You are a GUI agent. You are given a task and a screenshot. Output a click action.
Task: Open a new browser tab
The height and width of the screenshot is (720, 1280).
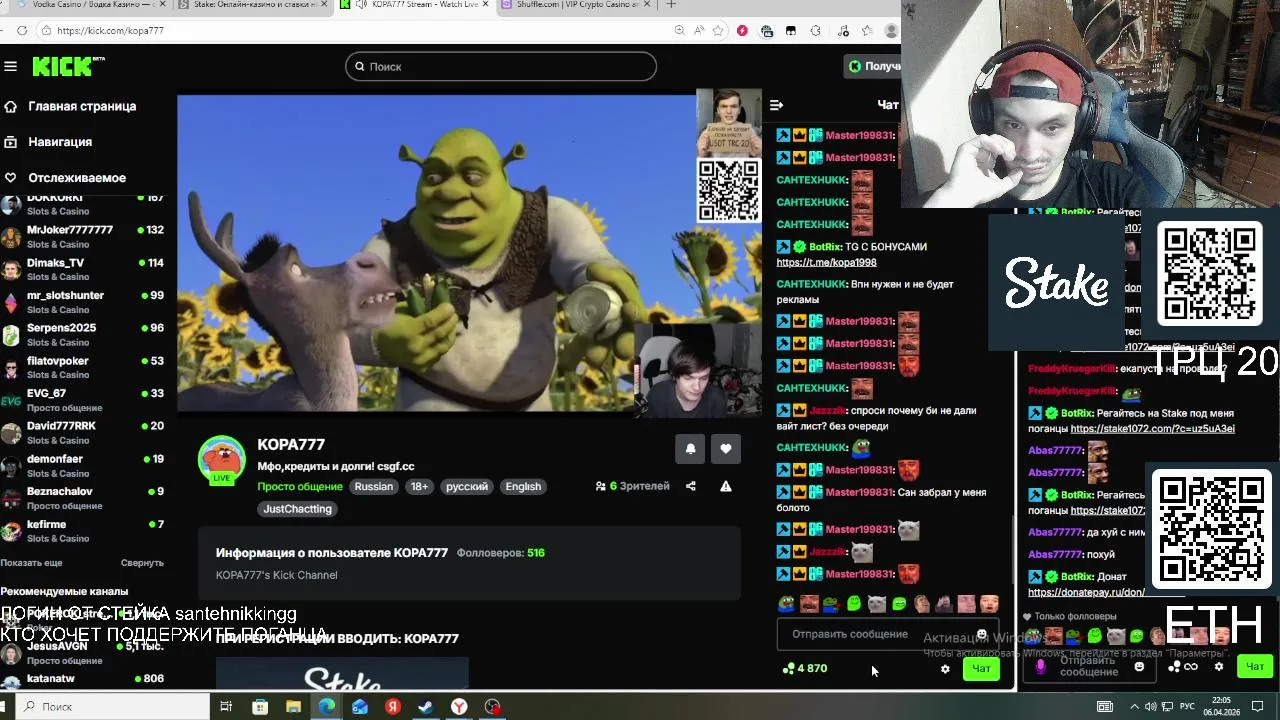pyautogui.click(x=671, y=5)
